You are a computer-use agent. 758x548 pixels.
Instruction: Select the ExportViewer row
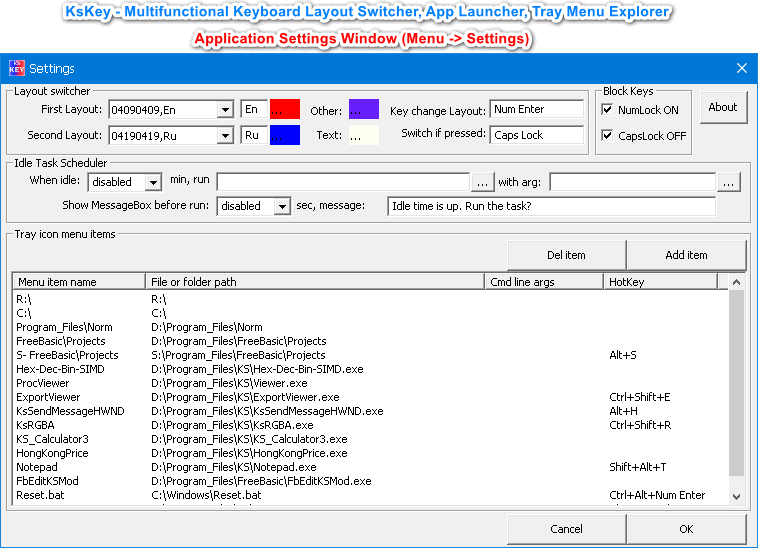pos(370,398)
